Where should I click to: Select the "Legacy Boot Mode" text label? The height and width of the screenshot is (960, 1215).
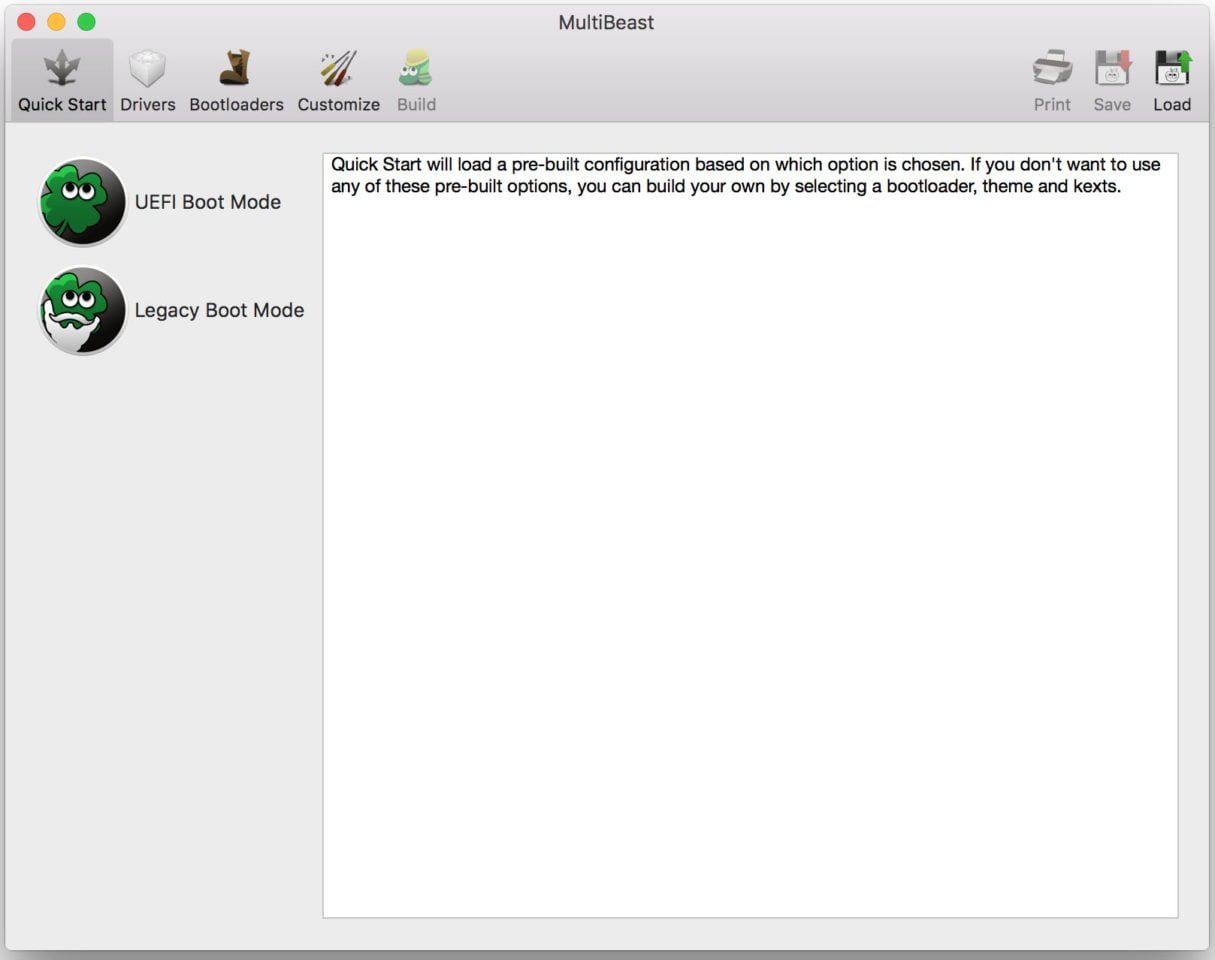click(x=219, y=310)
